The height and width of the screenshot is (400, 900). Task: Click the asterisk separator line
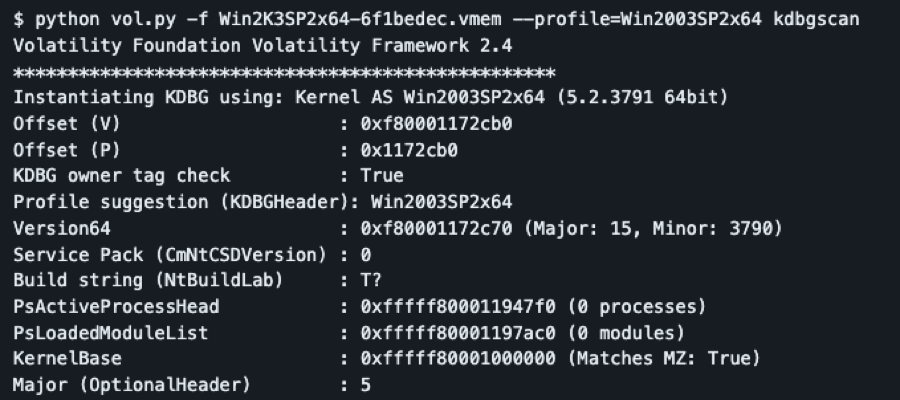coord(284,73)
